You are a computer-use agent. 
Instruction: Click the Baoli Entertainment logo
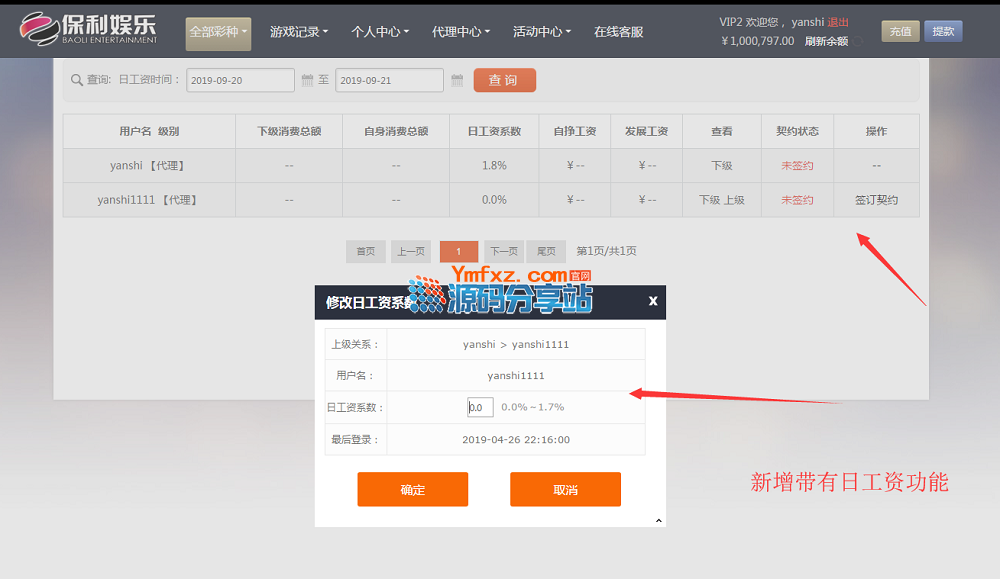[x=89, y=30]
